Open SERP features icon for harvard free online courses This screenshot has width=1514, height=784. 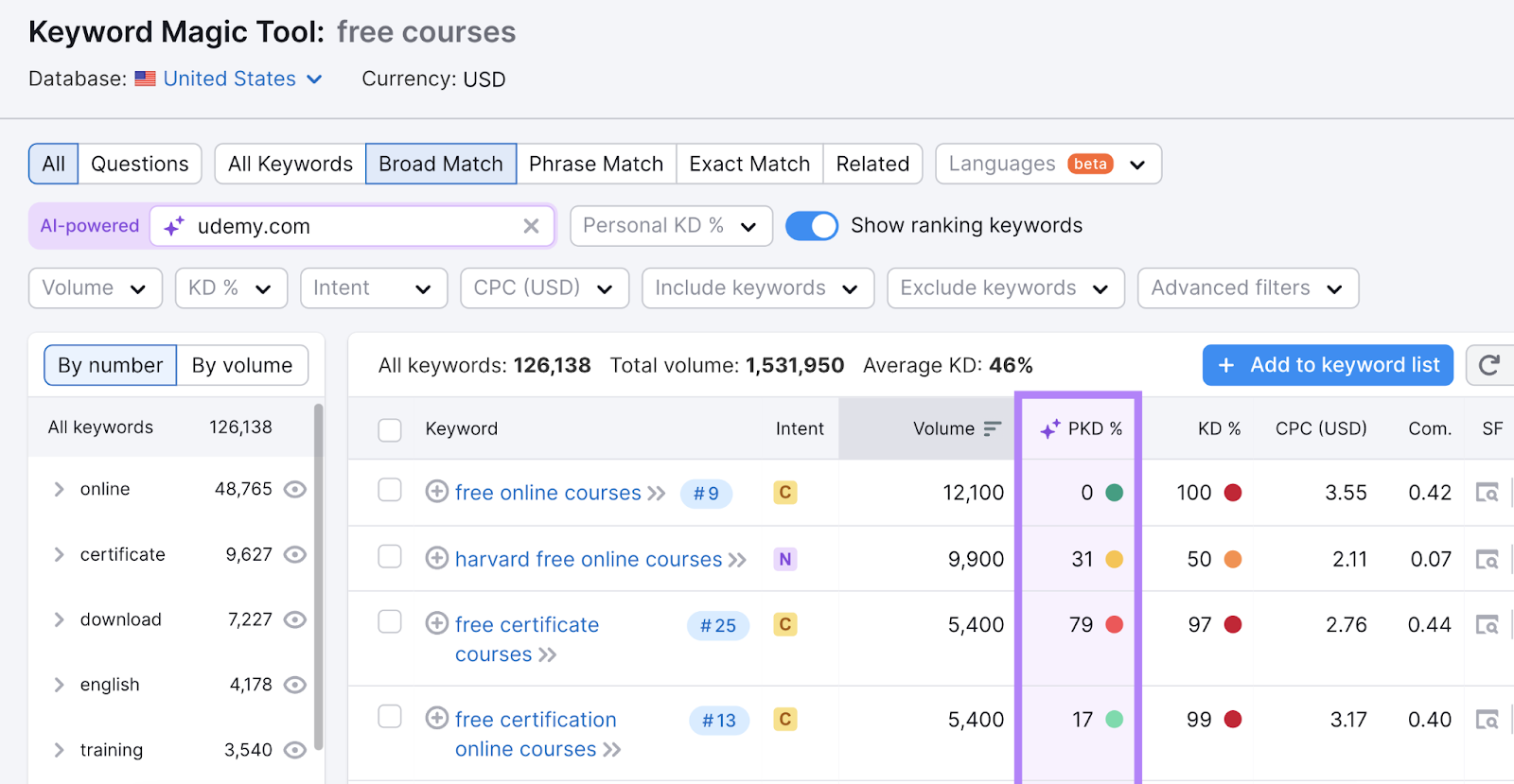click(x=1487, y=560)
